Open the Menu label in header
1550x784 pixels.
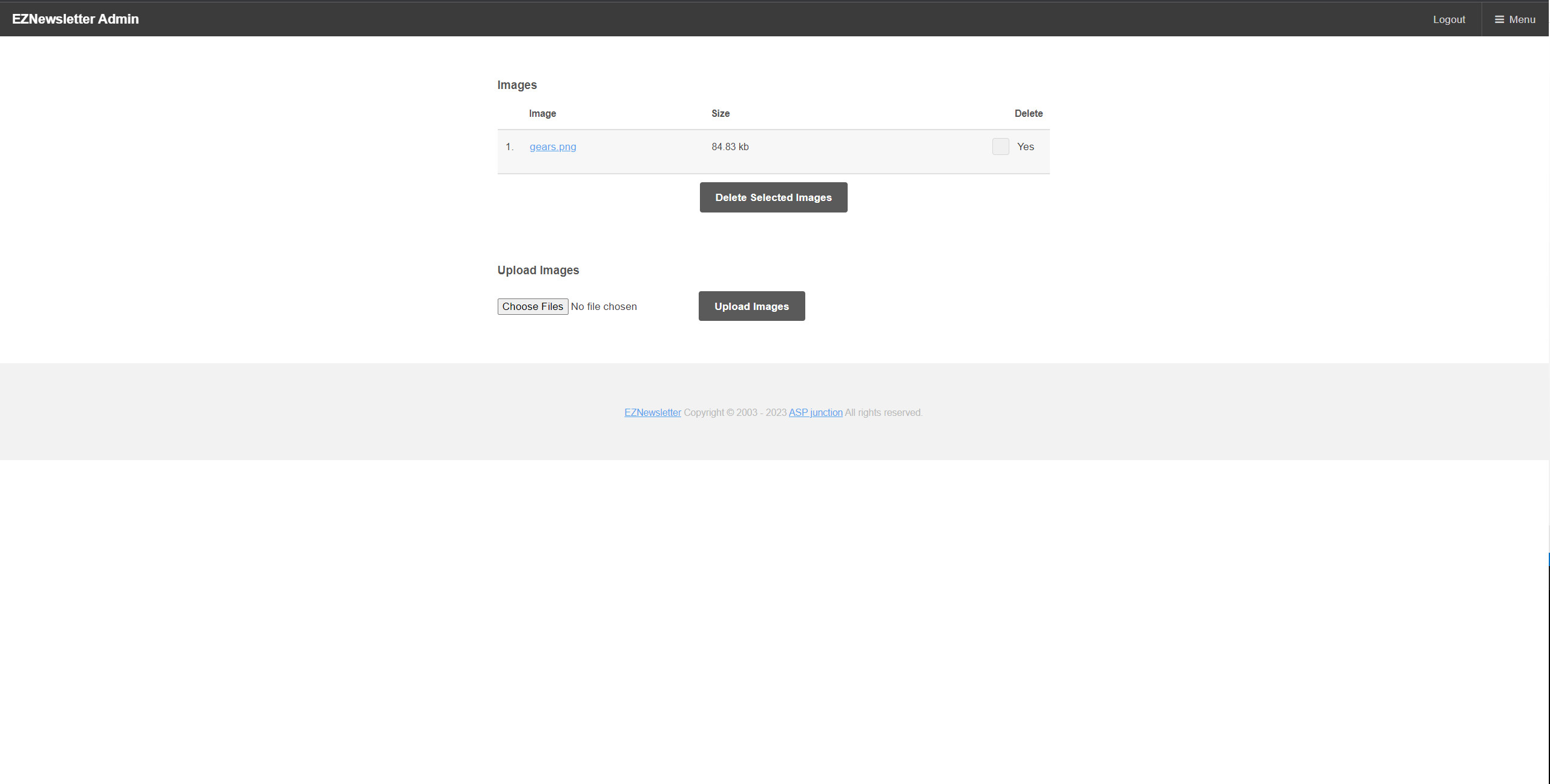point(1522,19)
